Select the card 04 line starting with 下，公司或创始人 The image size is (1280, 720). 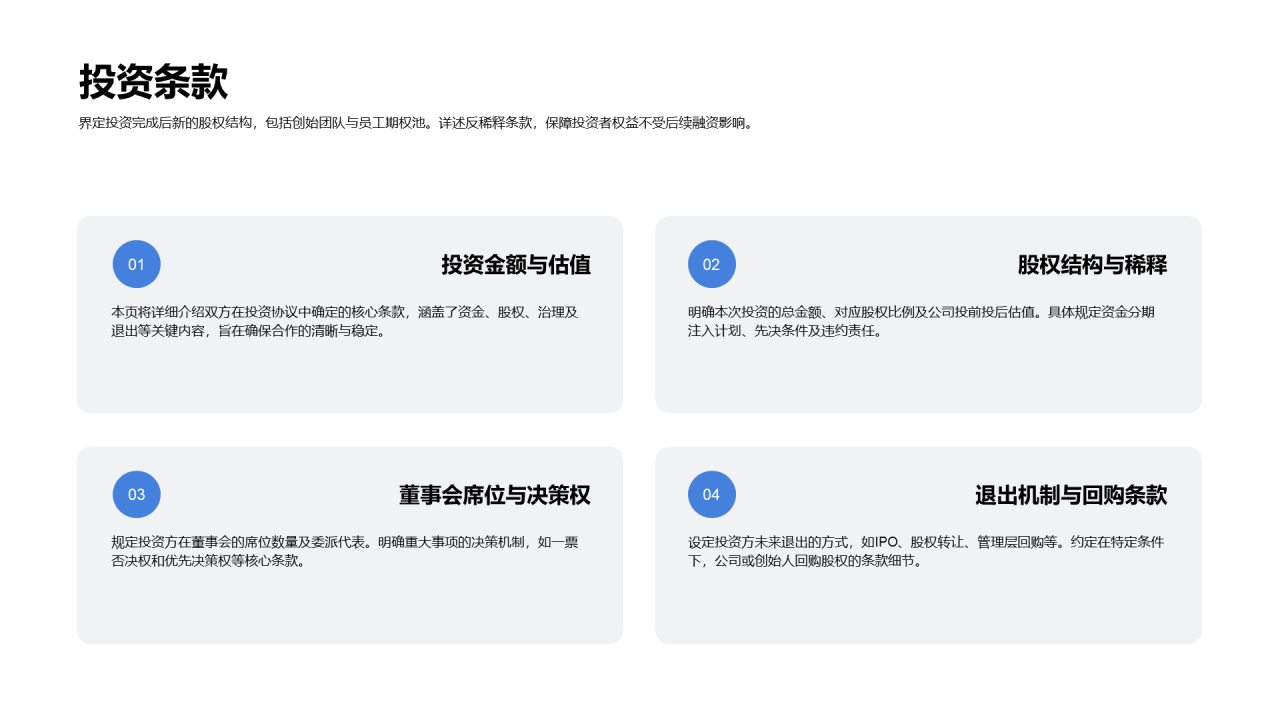805,561
